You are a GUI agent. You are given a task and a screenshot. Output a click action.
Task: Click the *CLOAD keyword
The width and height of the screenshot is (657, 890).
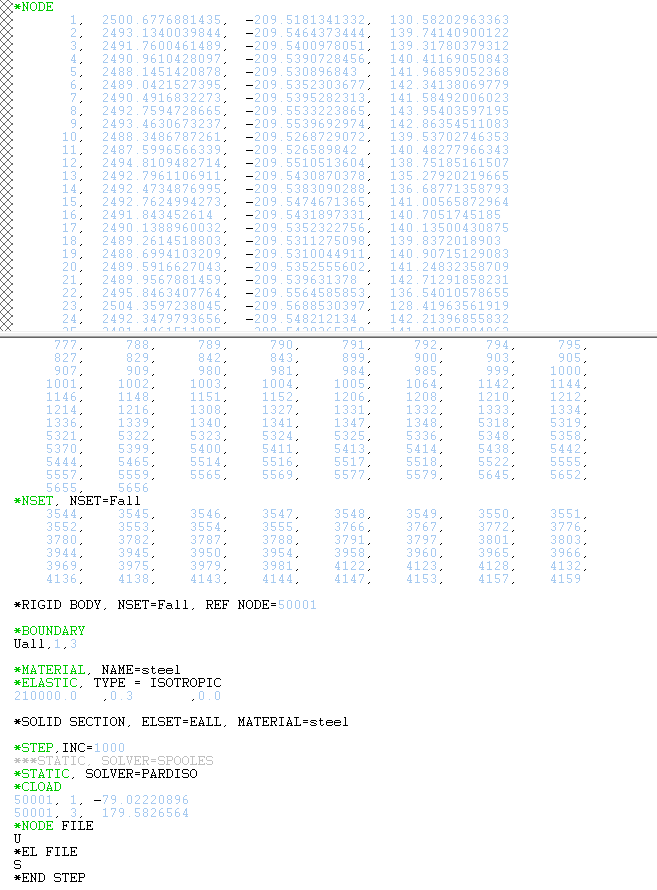pos(37,787)
